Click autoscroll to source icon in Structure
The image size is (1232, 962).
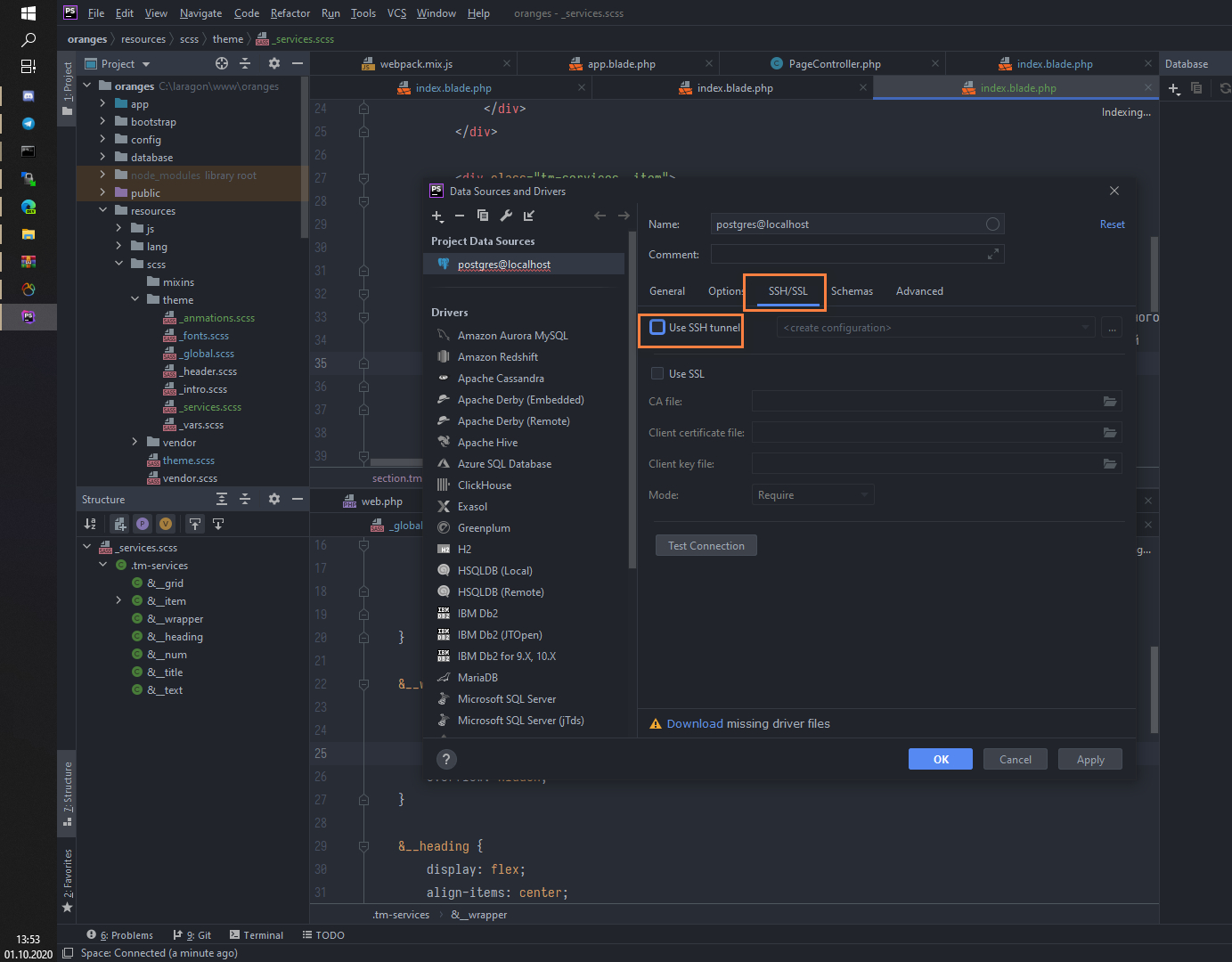(195, 524)
